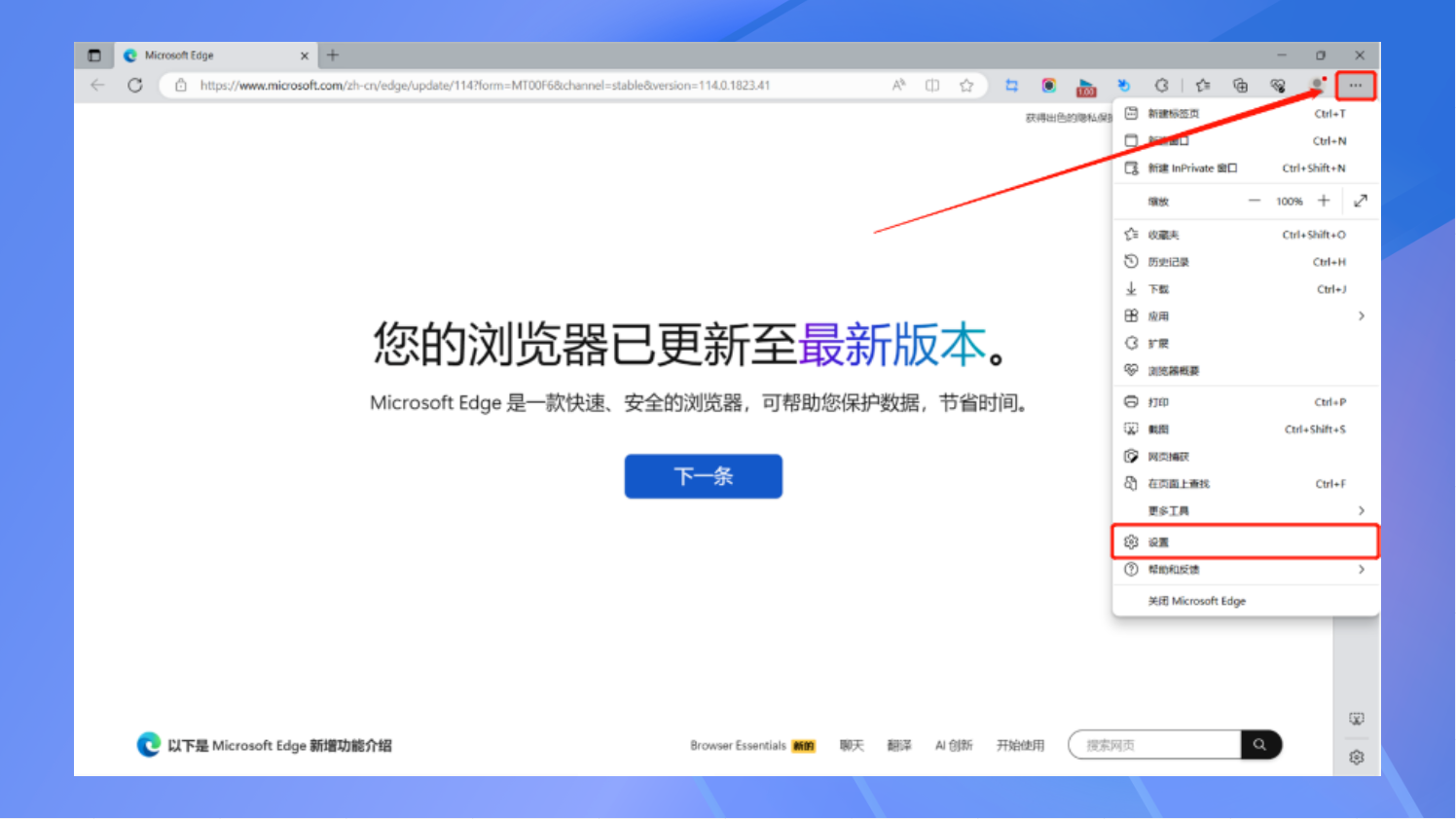View site information lock icon
Image resolution: width=1456 pixels, height=819 pixels.
[180, 86]
